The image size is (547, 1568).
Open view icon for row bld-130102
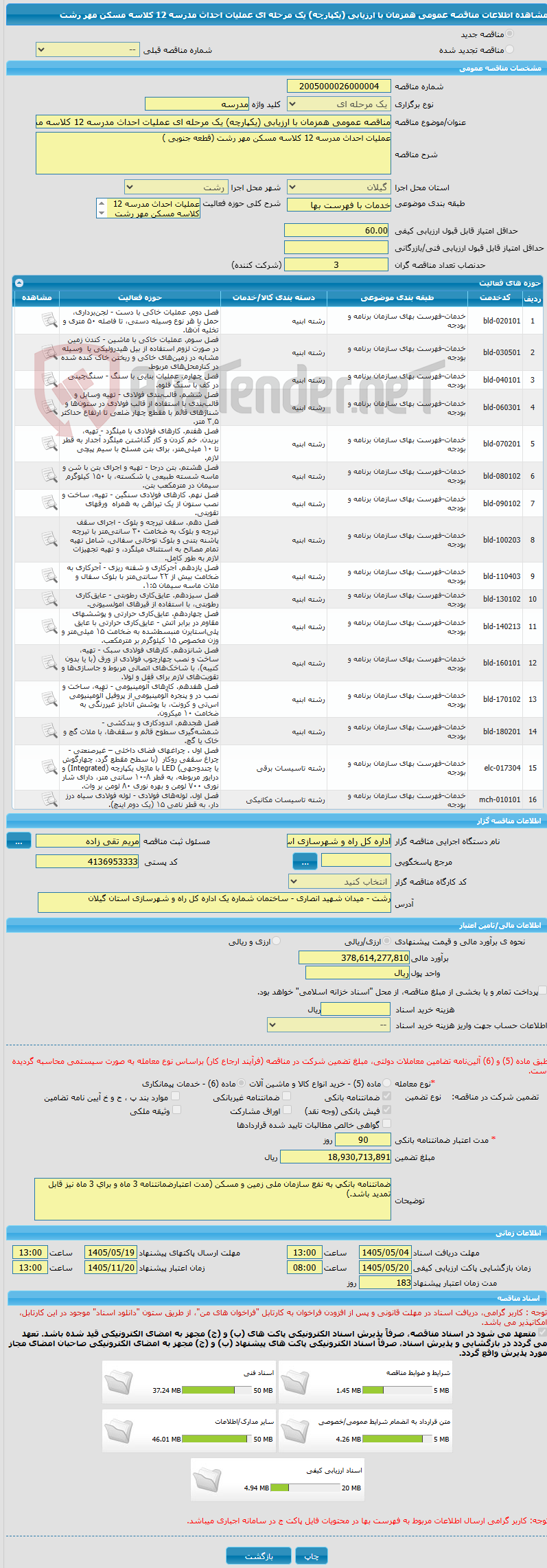click(x=49, y=599)
